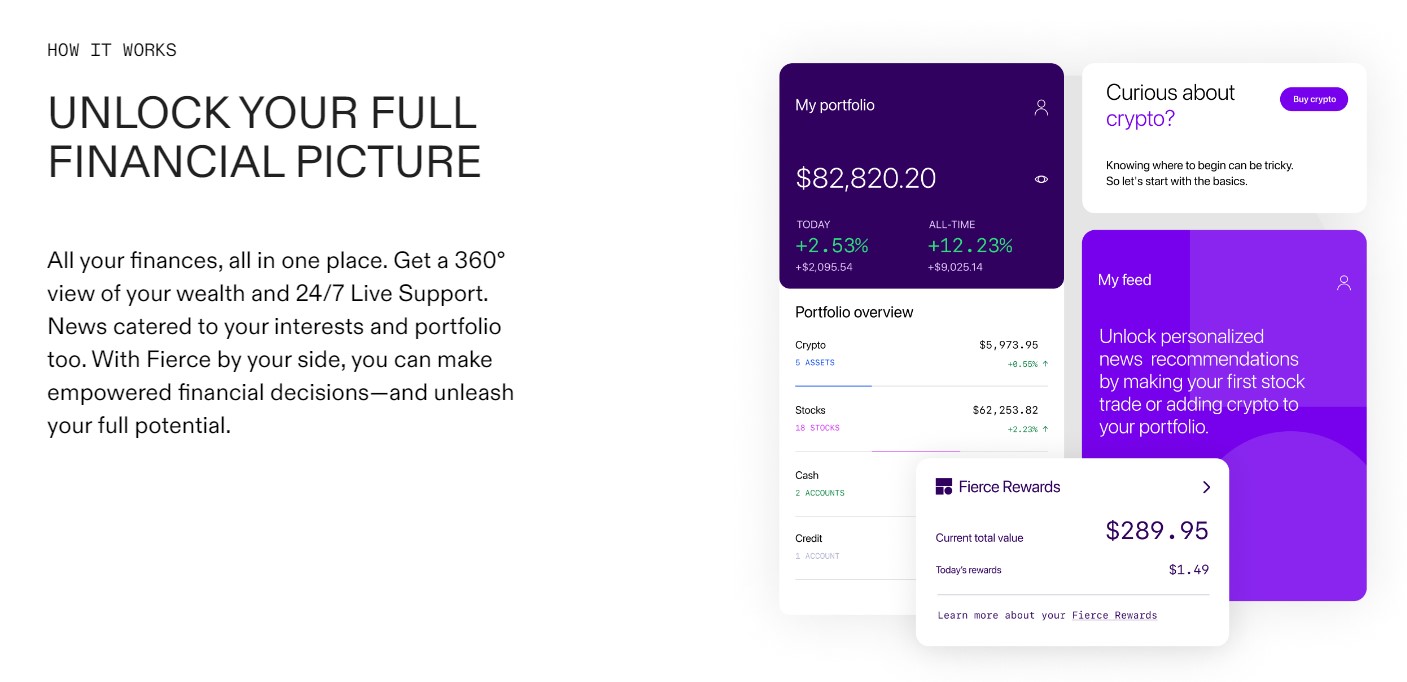Click the Crypto up-arrow percentage indicator
1407x682 pixels.
point(1028,364)
